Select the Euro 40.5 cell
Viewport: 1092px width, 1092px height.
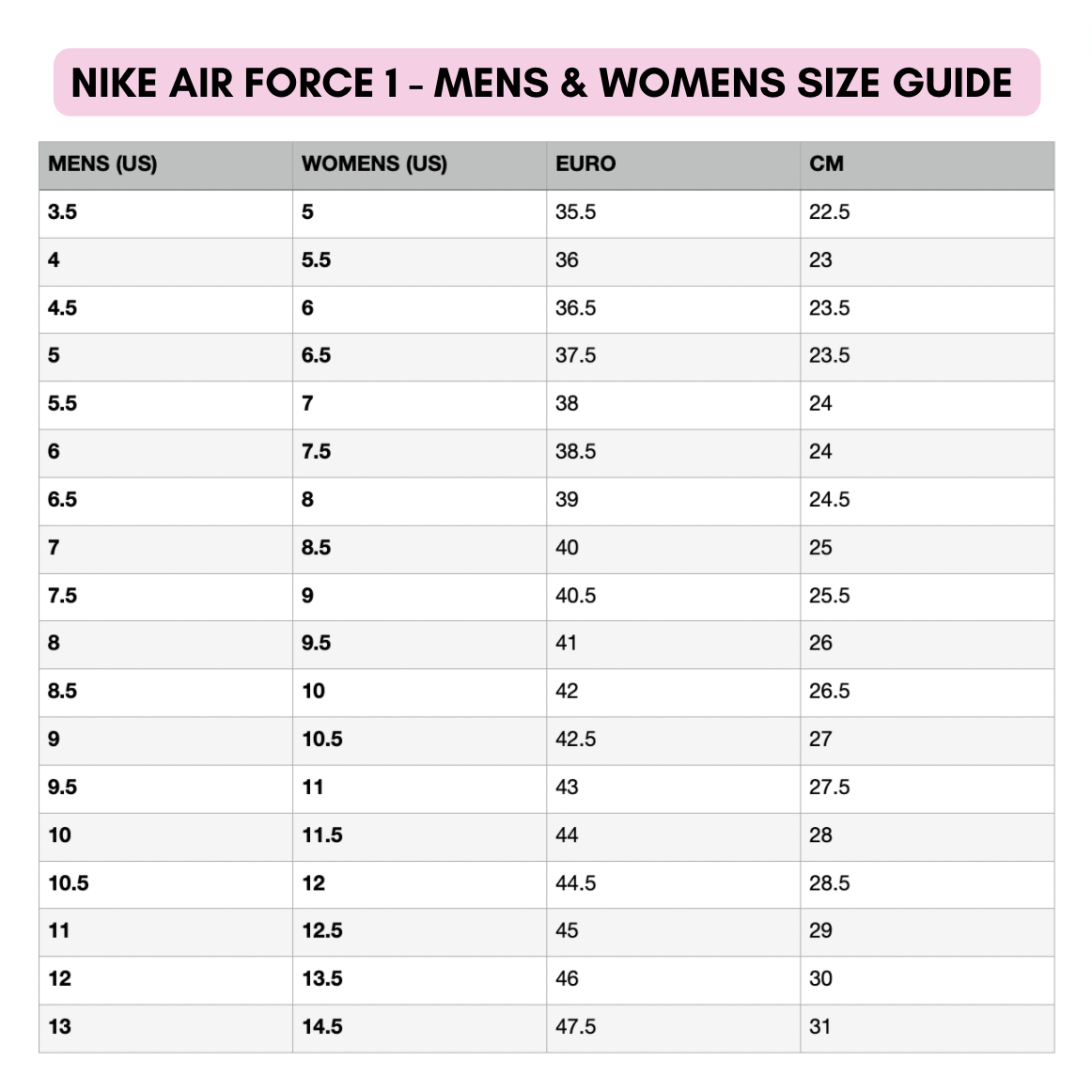575,596
